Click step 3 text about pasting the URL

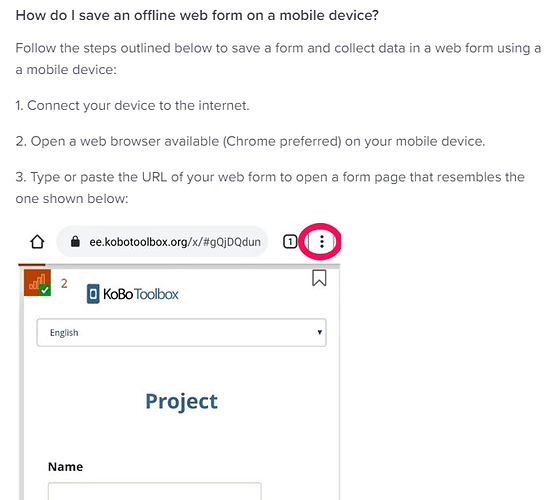pos(270,188)
